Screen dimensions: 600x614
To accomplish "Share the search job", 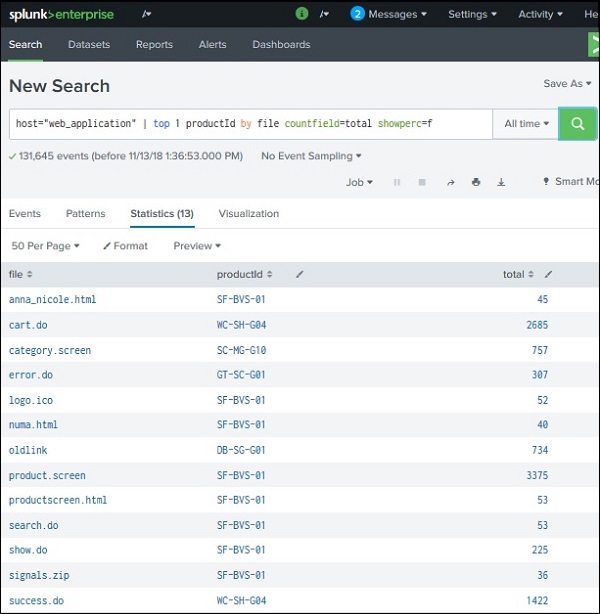I will pyautogui.click(x=450, y=182).
